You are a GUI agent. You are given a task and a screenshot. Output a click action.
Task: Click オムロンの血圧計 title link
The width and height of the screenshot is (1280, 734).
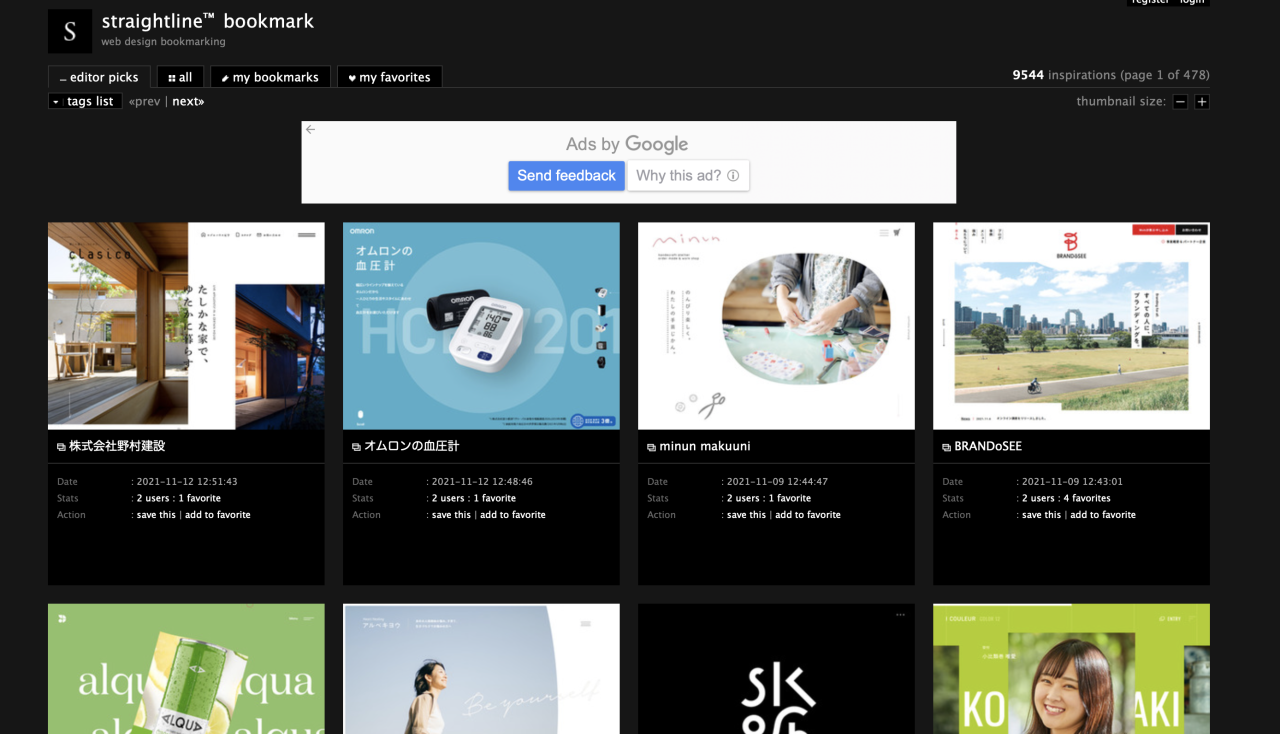pyautogui.click(x=412, y=446)
